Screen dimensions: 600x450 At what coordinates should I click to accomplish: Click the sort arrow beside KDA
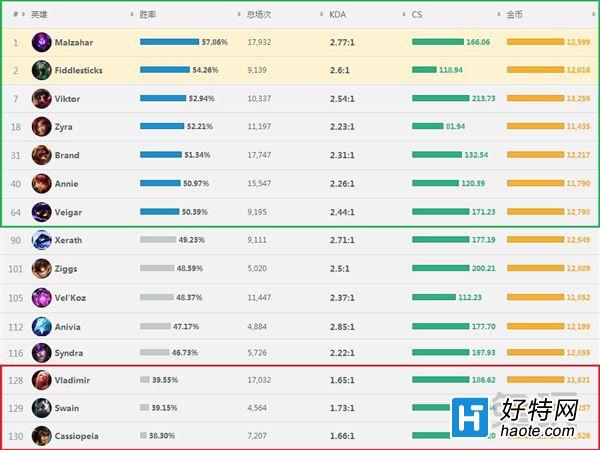[x=404, y=15]
